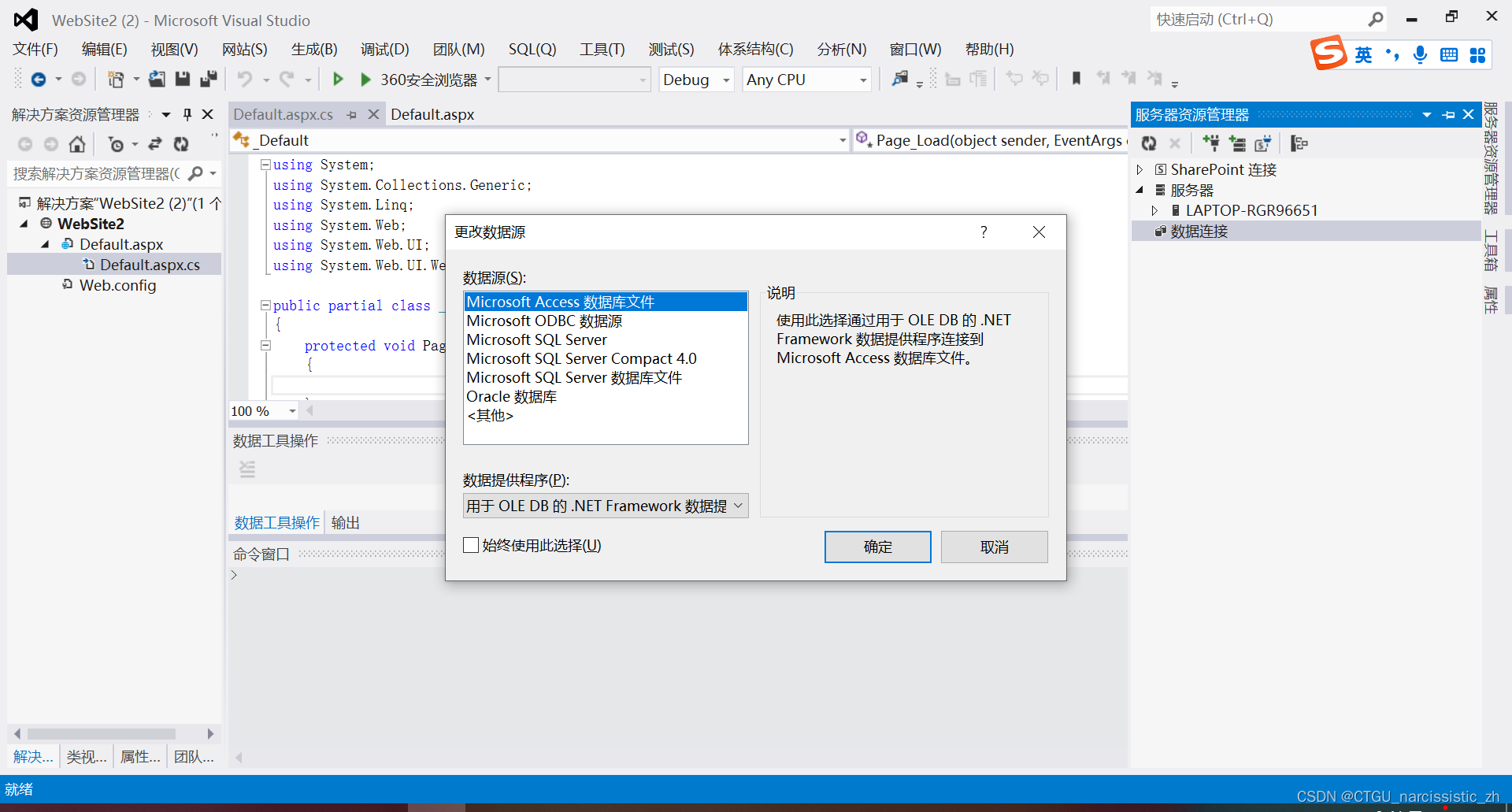Screen dimensions: 1512x812
Task: Toggle auto-hide pin on Server Explorer panel
Action: tap(1448, 115)
